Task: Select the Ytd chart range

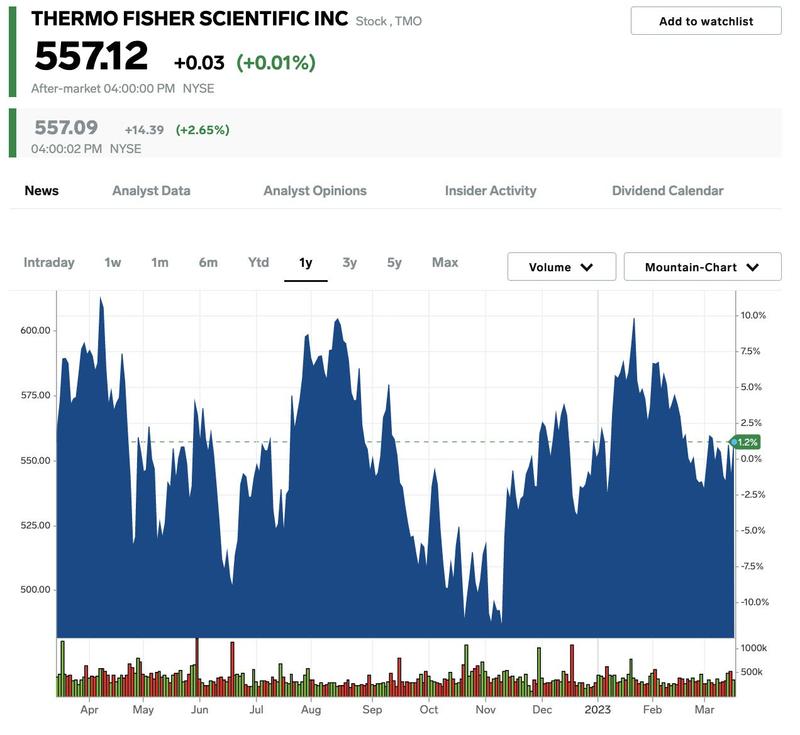Action: tap(258, 263)
